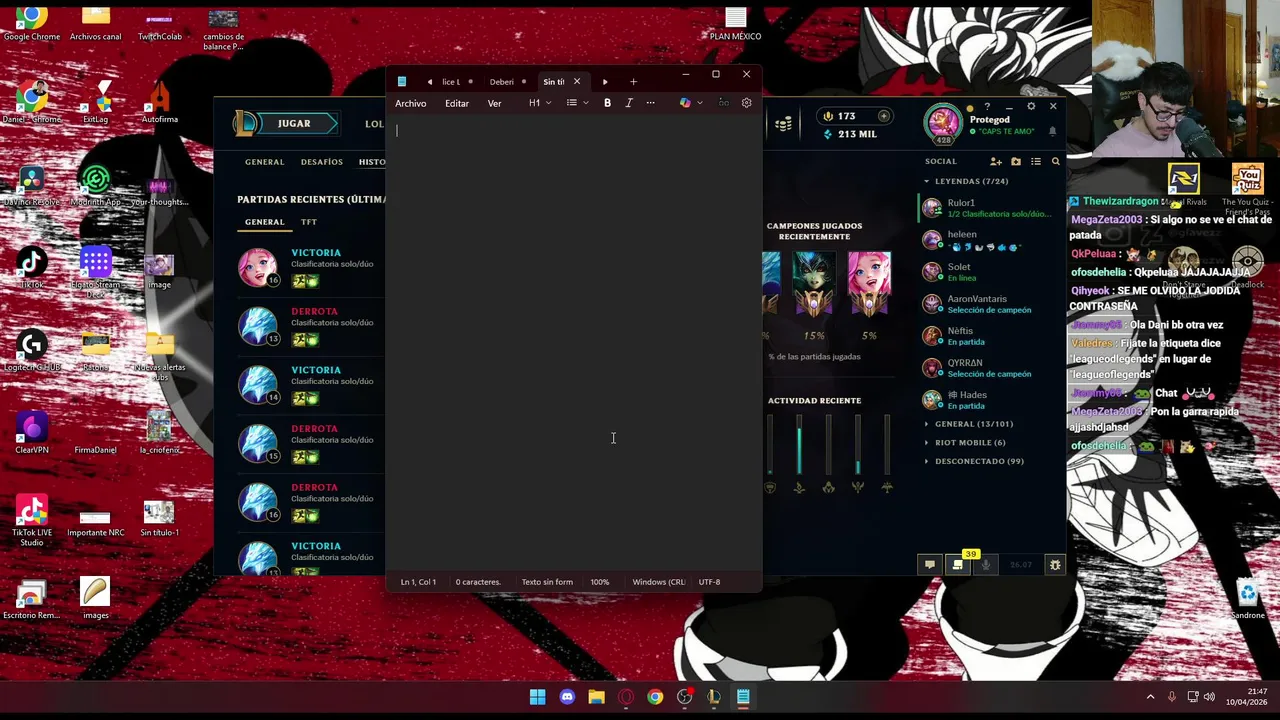Select friend AaronVantaris in friends list
1280x720 pixels.
tap(990, 304)
